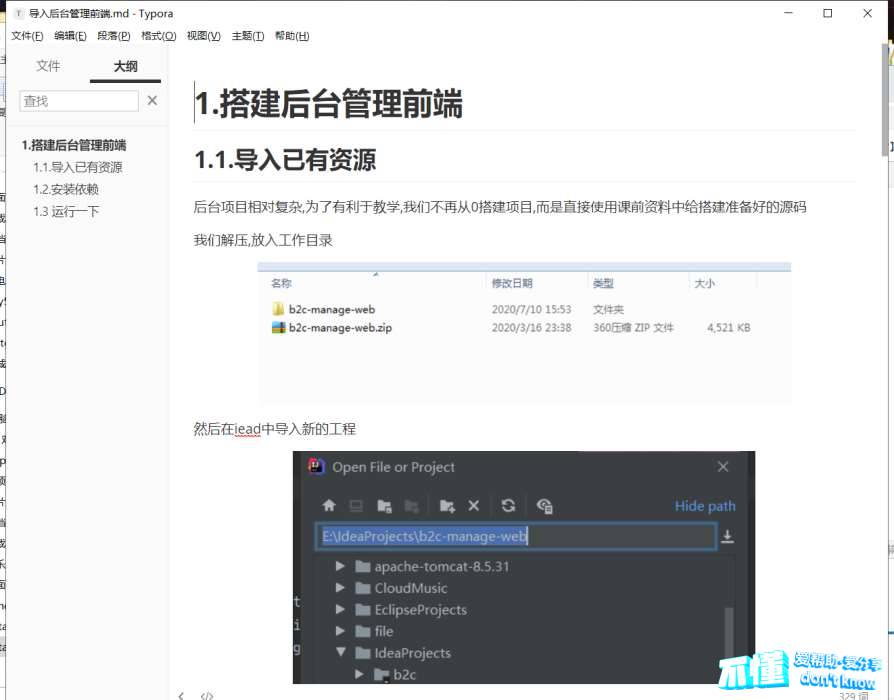Viewport: 894px width, 700px height.
Task: Click the IntelliJ logo in Open File dialog
Action: point(316,467)
